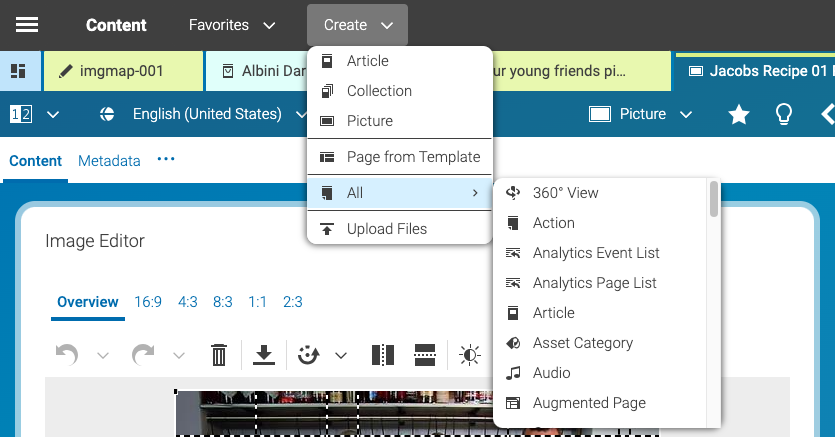The width and height of the screenshot is (835, 437).
Task: Click the dashboard tab icon
Action: pos(18,71)
